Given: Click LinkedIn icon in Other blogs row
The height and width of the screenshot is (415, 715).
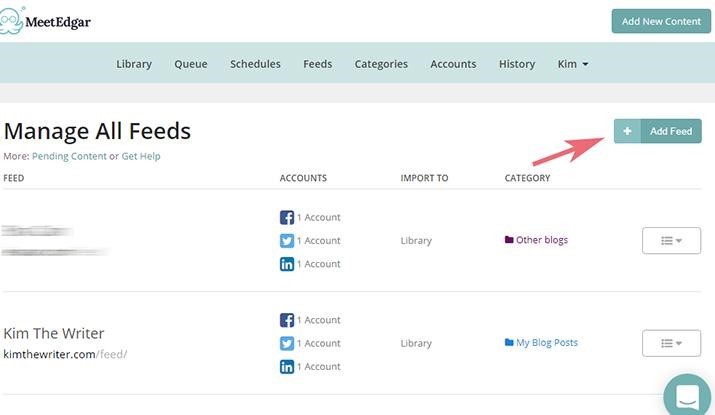Looking at the screenshot, I should pos(287,264).
